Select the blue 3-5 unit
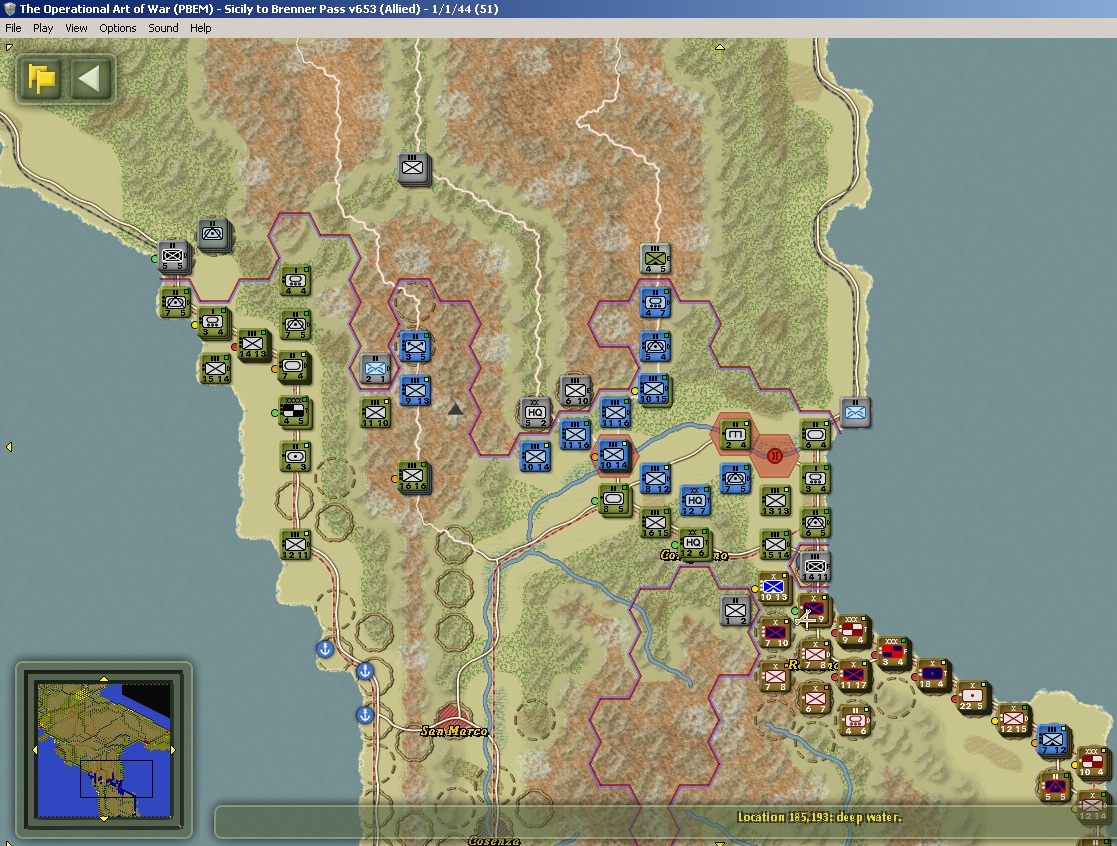Image resolution: width=1117 pixels, height=846 pixels. [415, 348]
